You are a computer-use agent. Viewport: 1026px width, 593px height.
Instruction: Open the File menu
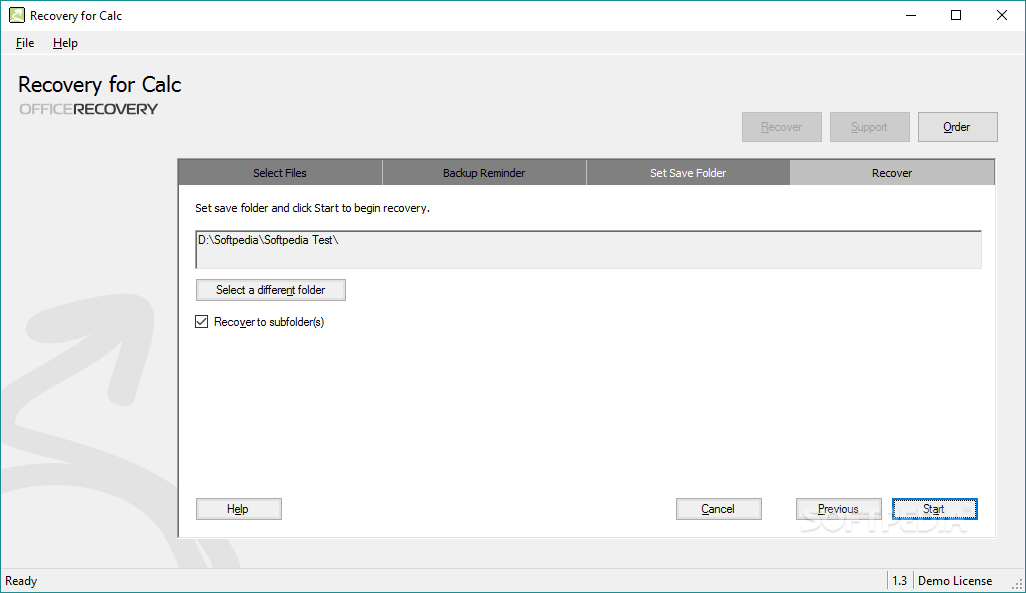25,43
